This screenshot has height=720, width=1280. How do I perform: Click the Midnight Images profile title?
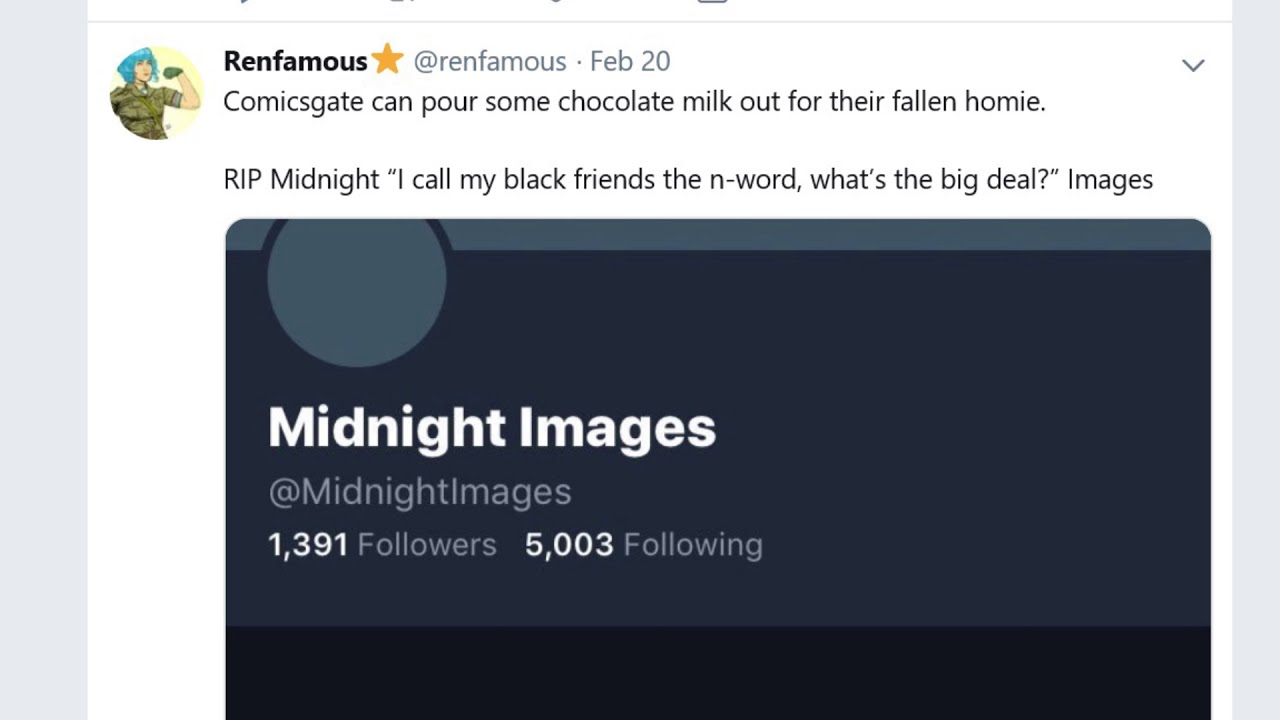(491, 427)
